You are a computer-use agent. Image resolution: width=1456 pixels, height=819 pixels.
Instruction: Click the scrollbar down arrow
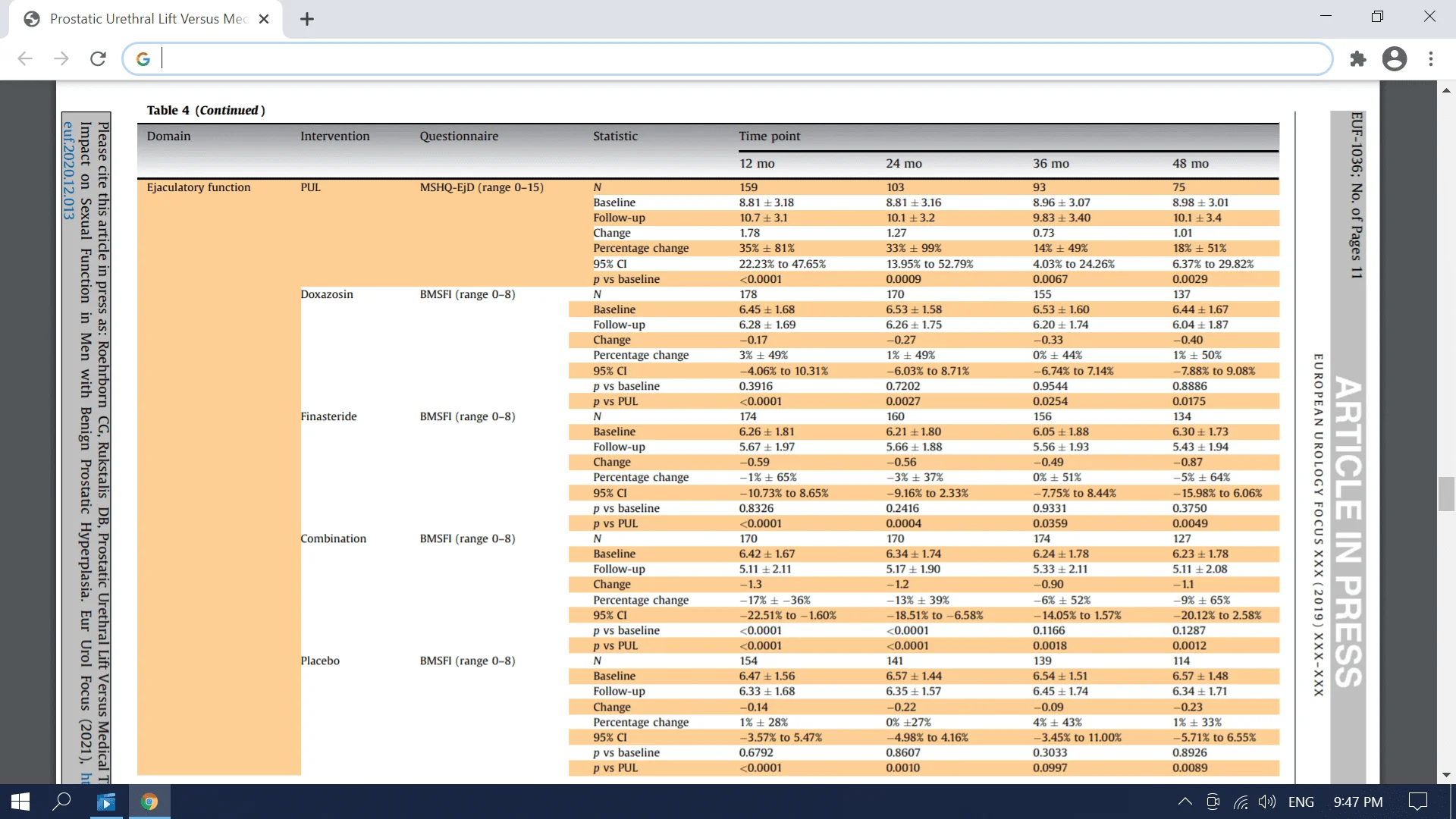click(1447, 775)
